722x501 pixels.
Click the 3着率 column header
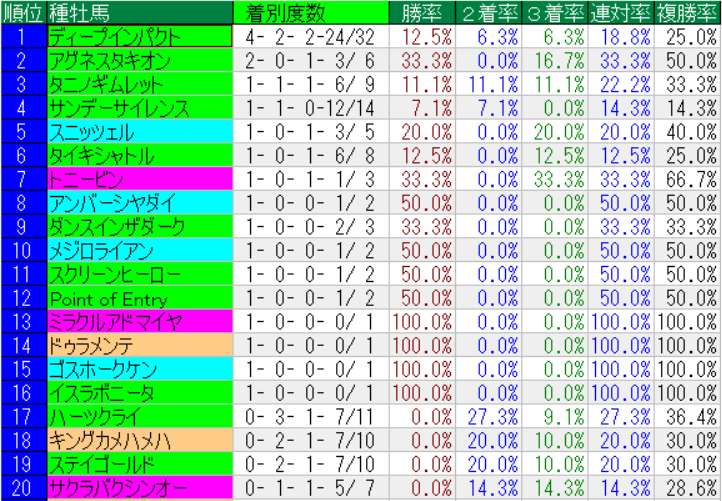point(555,12)
